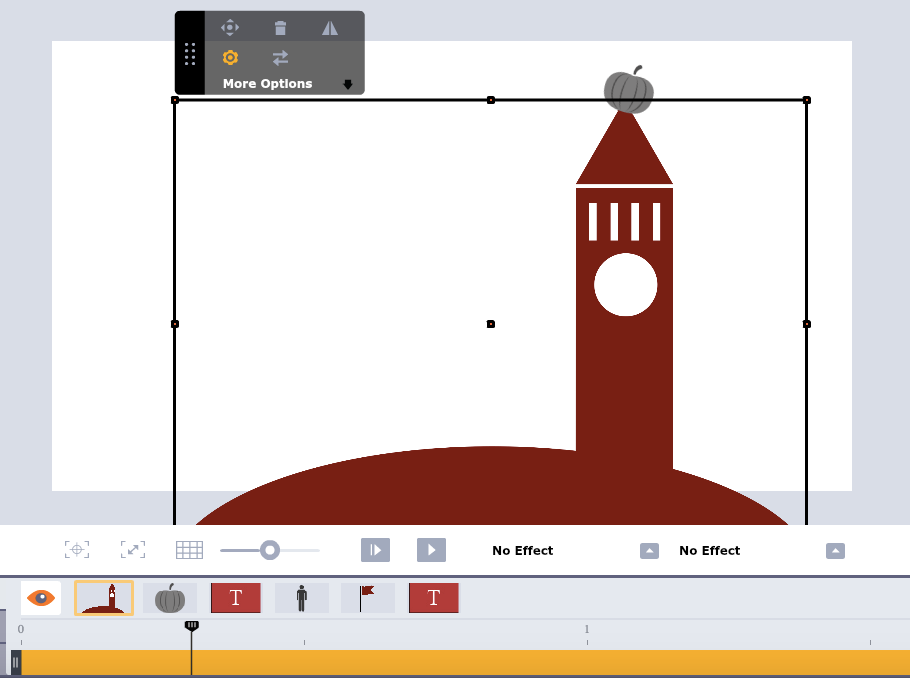Select the standing person layer thumbnail
Image resolution: width=910 pixels, height=678 pixels.
pos(302,598)
